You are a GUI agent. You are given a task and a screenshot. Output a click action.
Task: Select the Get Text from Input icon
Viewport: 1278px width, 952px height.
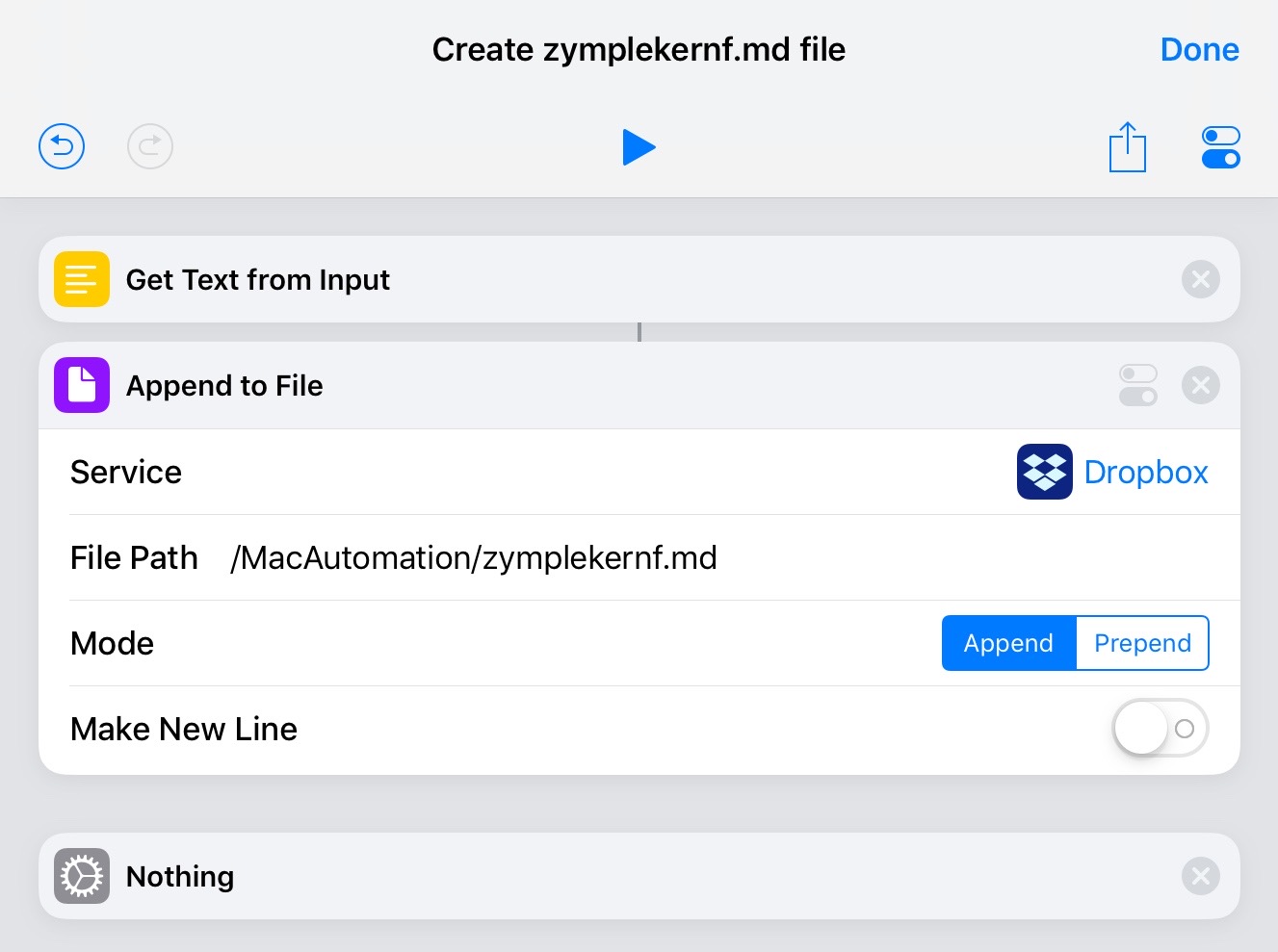tap(82, 279)
